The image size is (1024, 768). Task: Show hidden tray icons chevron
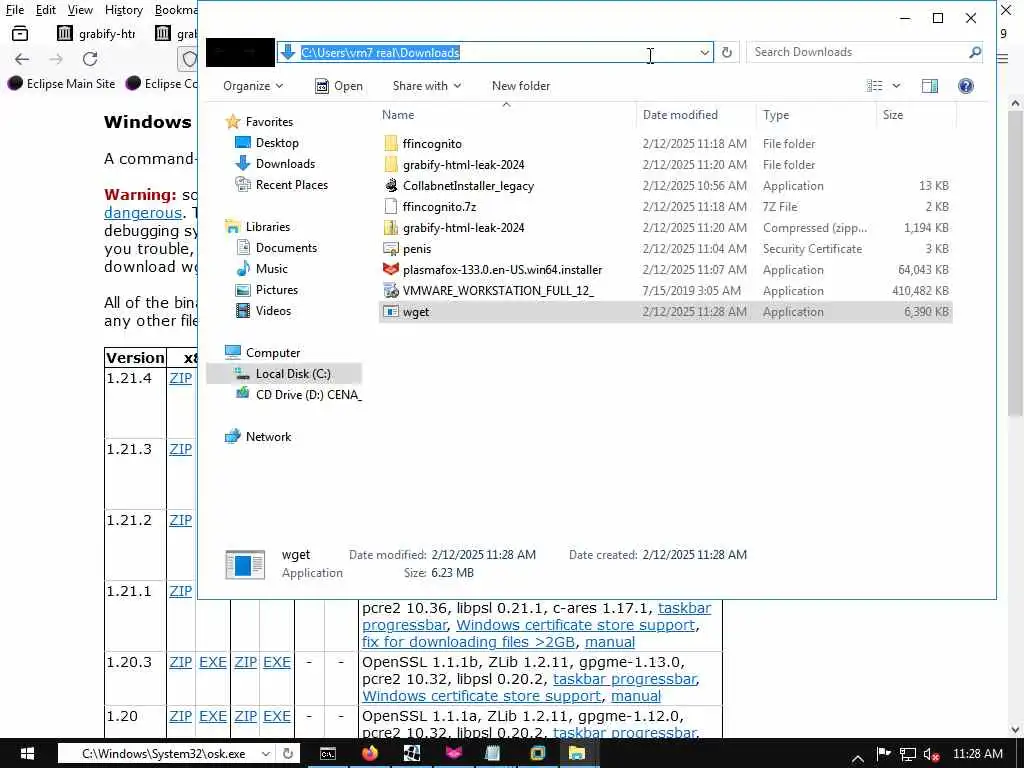tap(858, 756)
